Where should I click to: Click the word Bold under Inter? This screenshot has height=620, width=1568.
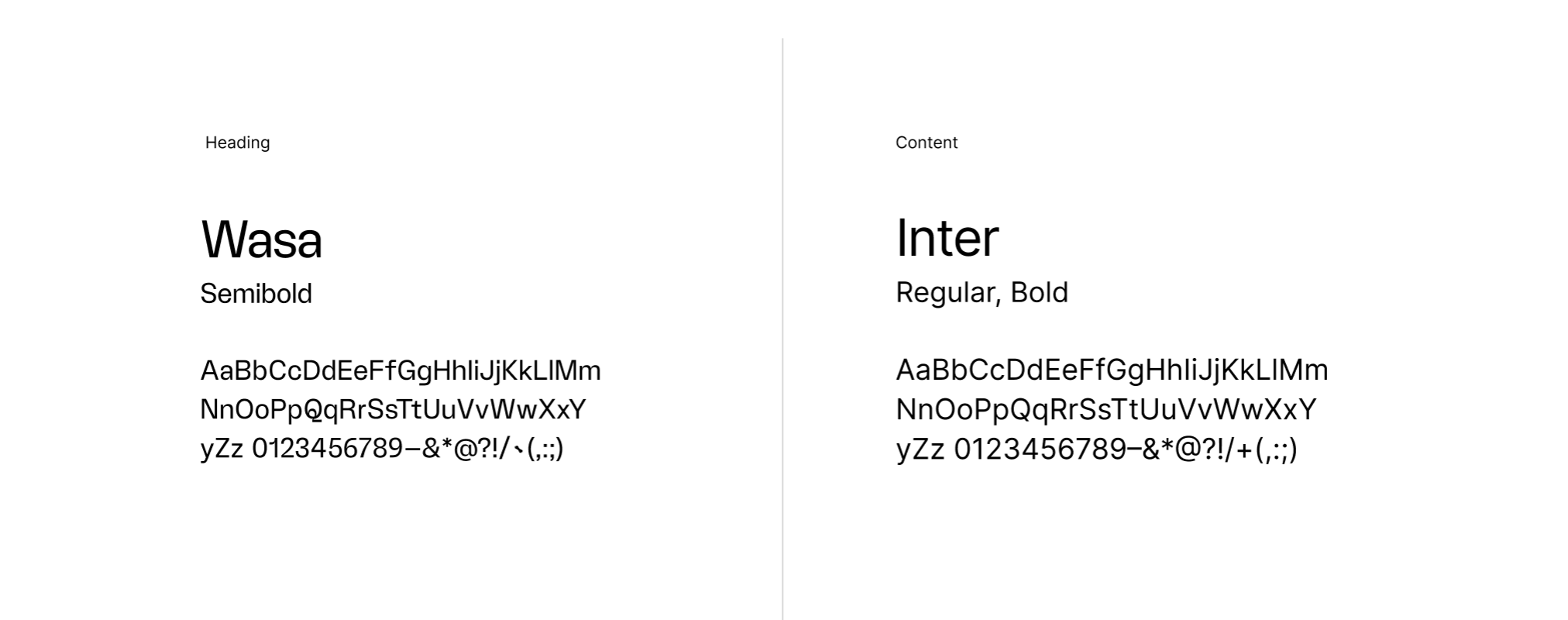click(1040, 292)
